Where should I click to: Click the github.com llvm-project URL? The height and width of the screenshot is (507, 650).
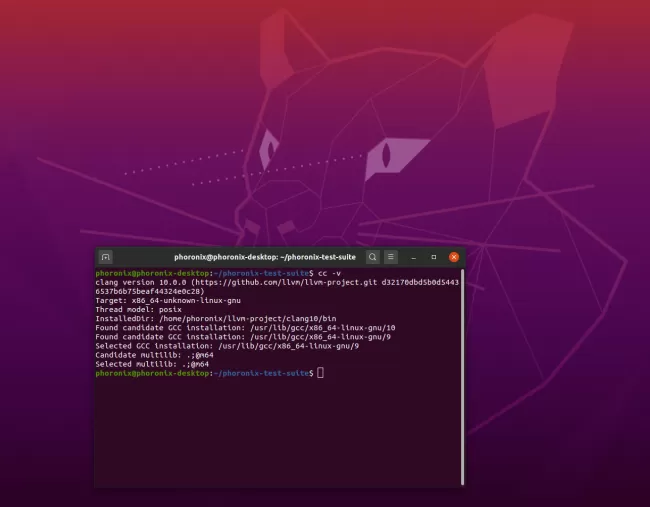coord(286,282)
